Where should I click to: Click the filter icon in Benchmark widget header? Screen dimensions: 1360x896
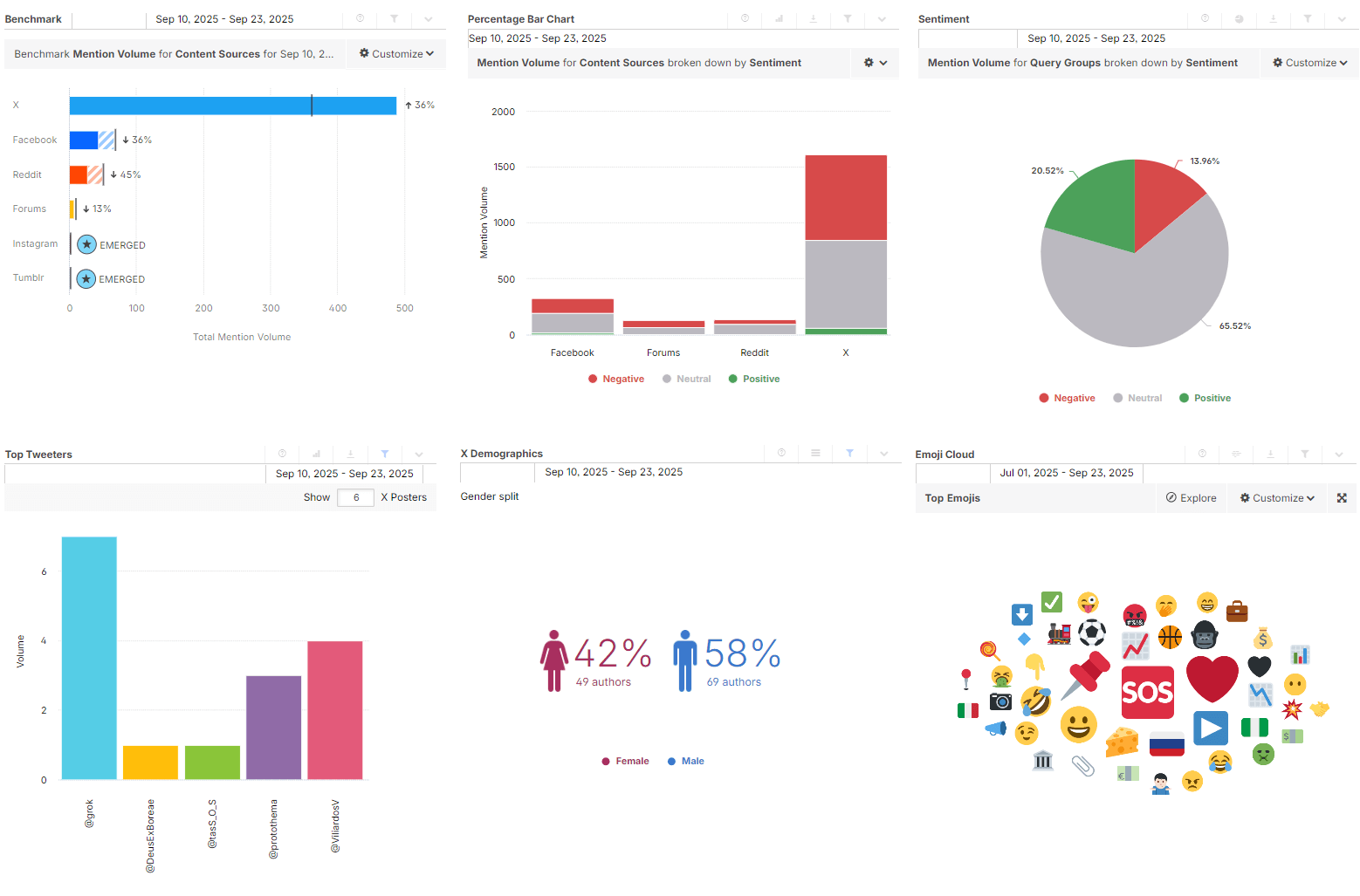(x=394, y=18)
